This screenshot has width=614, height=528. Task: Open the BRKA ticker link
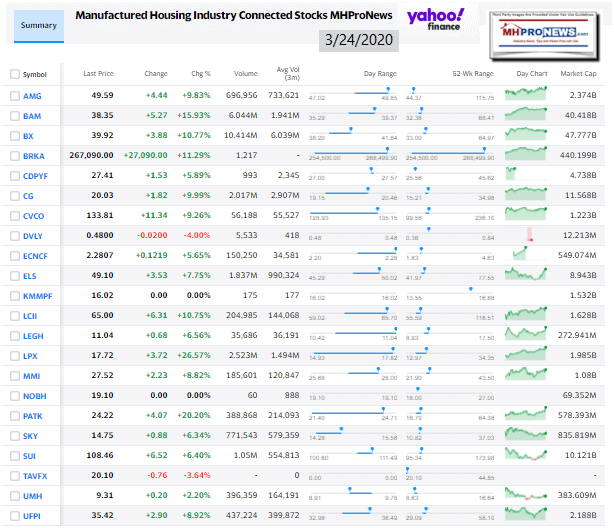point(35,156)
